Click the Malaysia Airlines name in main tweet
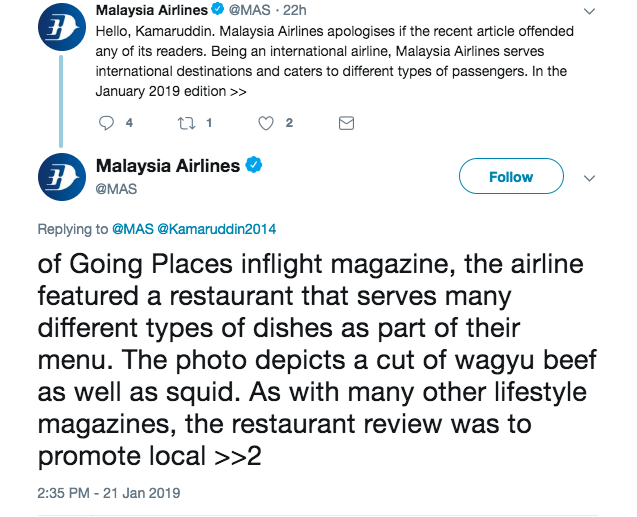637x517 pixels. click(167, 166)
